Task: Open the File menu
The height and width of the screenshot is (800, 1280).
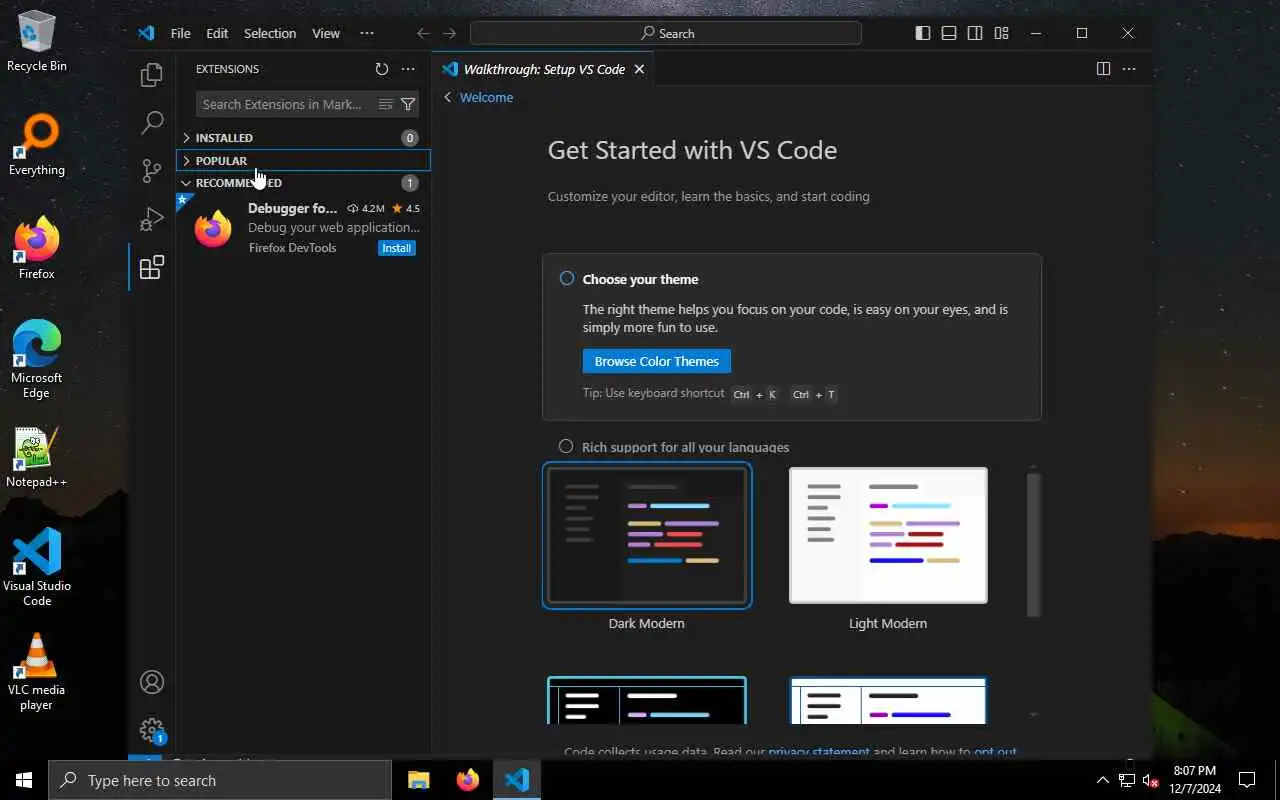Action: 180,33
